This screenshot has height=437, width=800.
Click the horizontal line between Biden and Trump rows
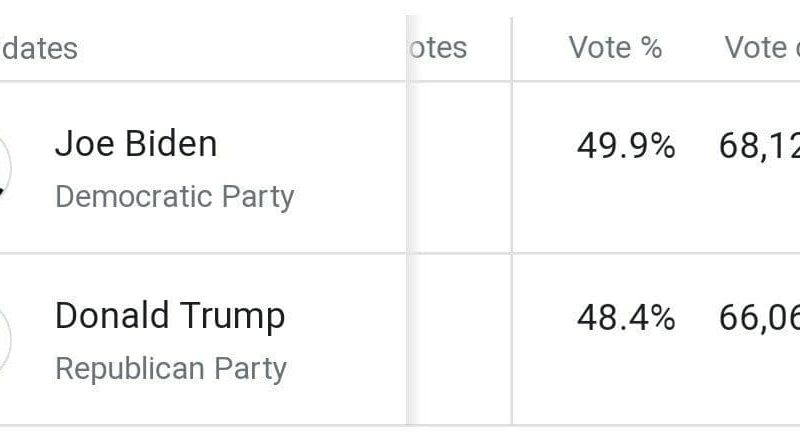click(400, 253)
